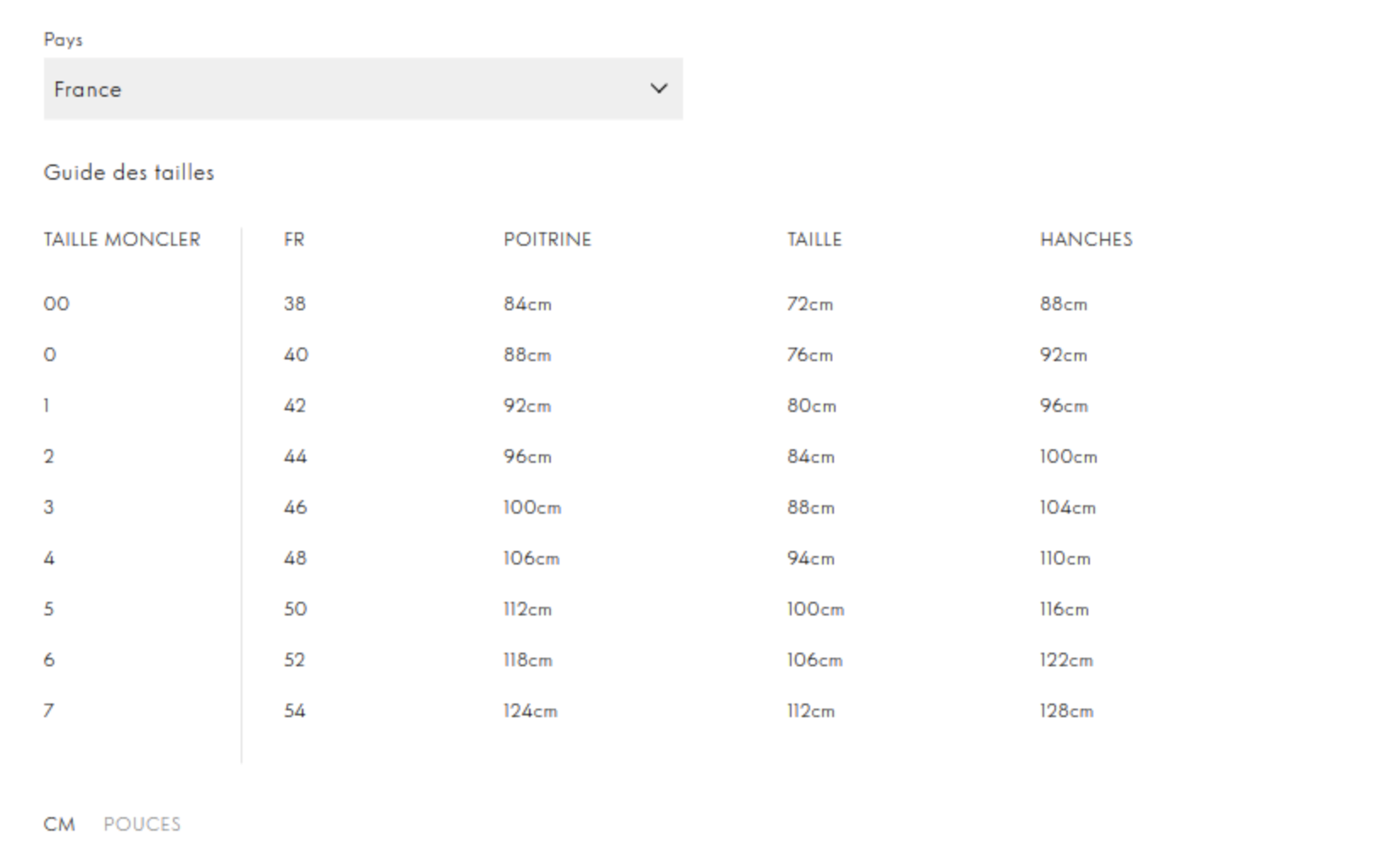This screenshot has width=1373, height=868.
Task: Click the 84cm taille value for size 2
Action: tap(810, 456)
